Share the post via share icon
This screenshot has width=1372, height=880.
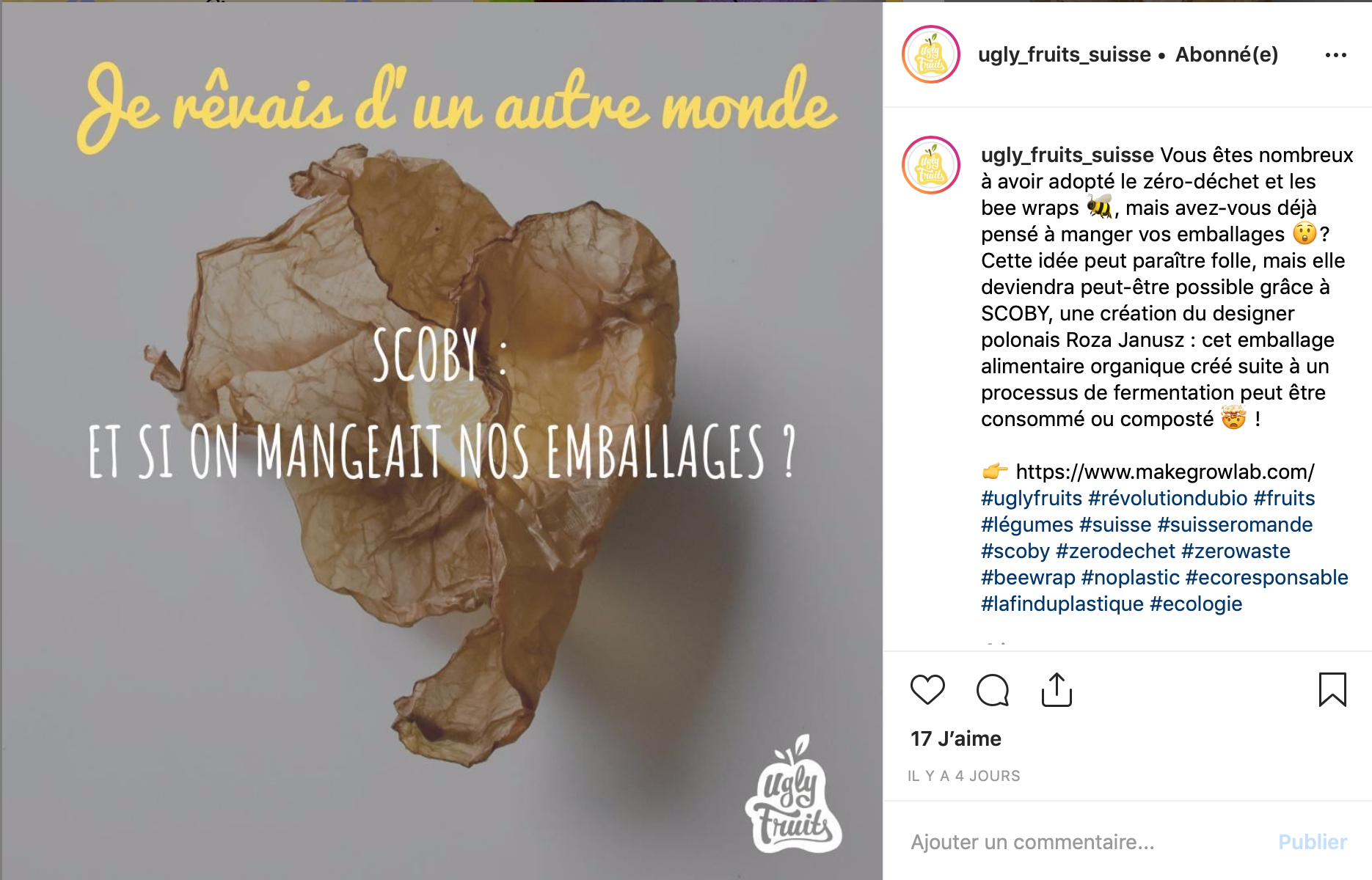[x=1057, y=690]
